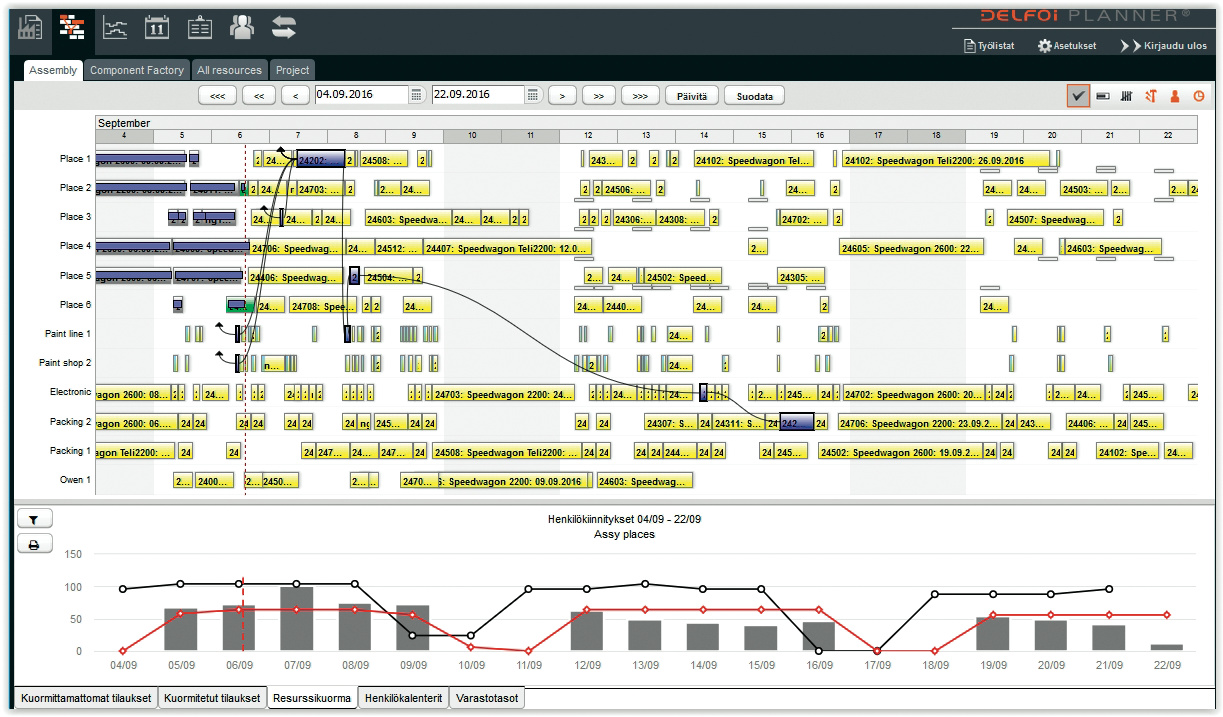
Task: Select the Resurssikuorma bottom tab
Action: pos(312,698)
